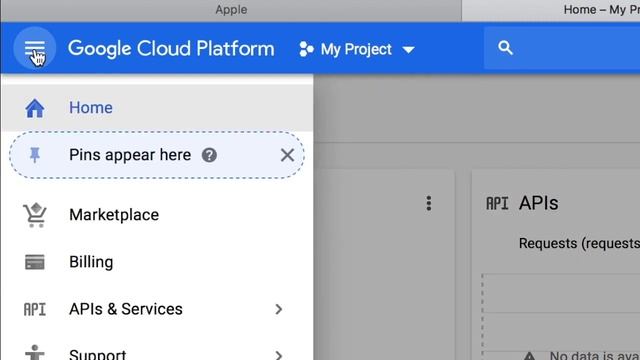Screen dimensions: 640x360
Task: Open the help question mark for pins
Action: click(x=209, y=155)
